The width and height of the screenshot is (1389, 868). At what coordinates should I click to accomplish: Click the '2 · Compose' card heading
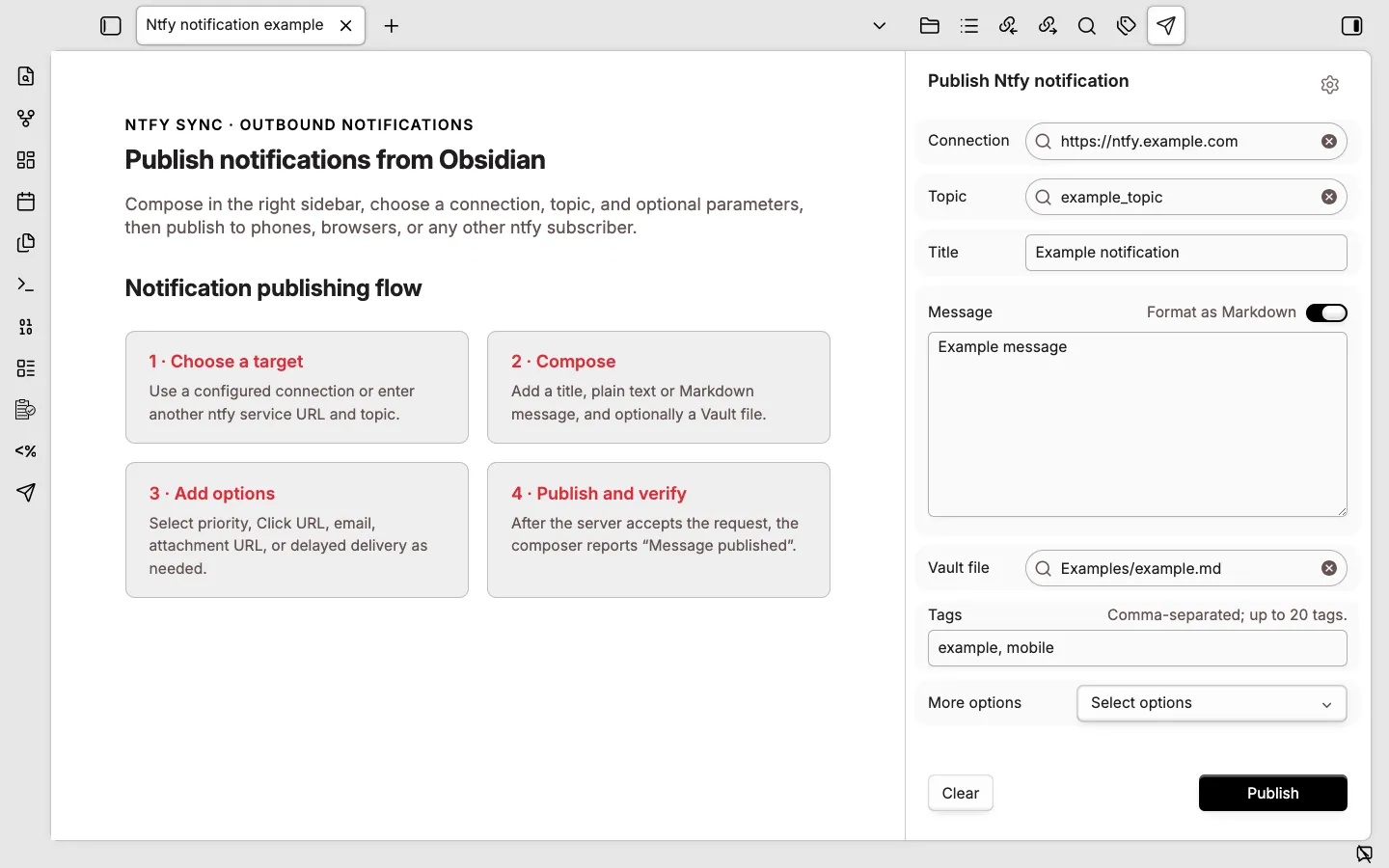pos(563,362)
